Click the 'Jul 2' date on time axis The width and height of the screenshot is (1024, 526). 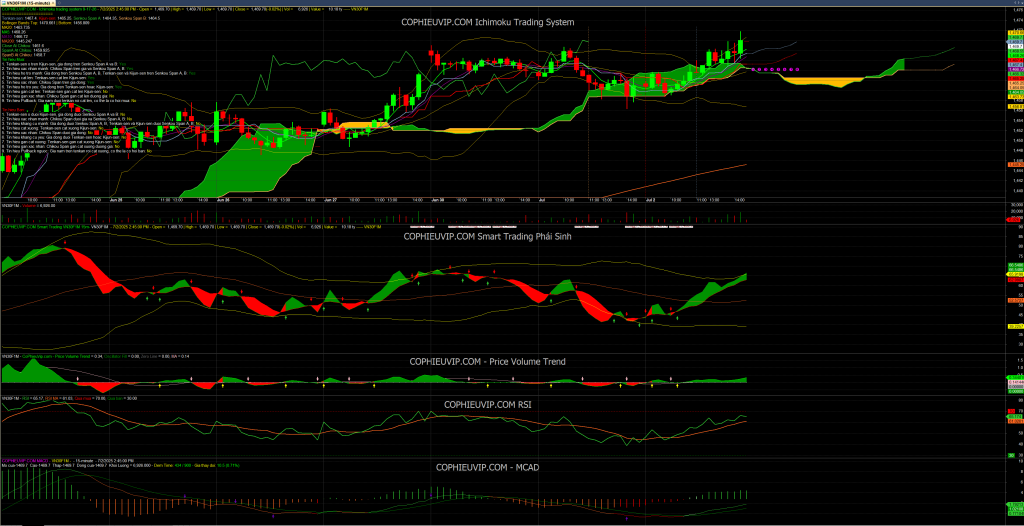point(649,199)
